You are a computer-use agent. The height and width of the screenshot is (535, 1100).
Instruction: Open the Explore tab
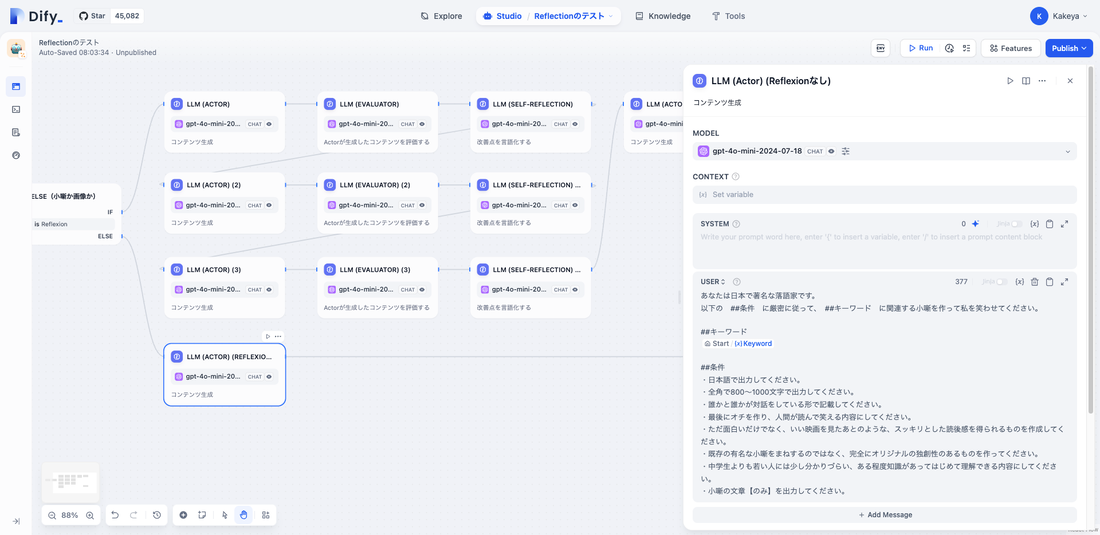point(441,16)
